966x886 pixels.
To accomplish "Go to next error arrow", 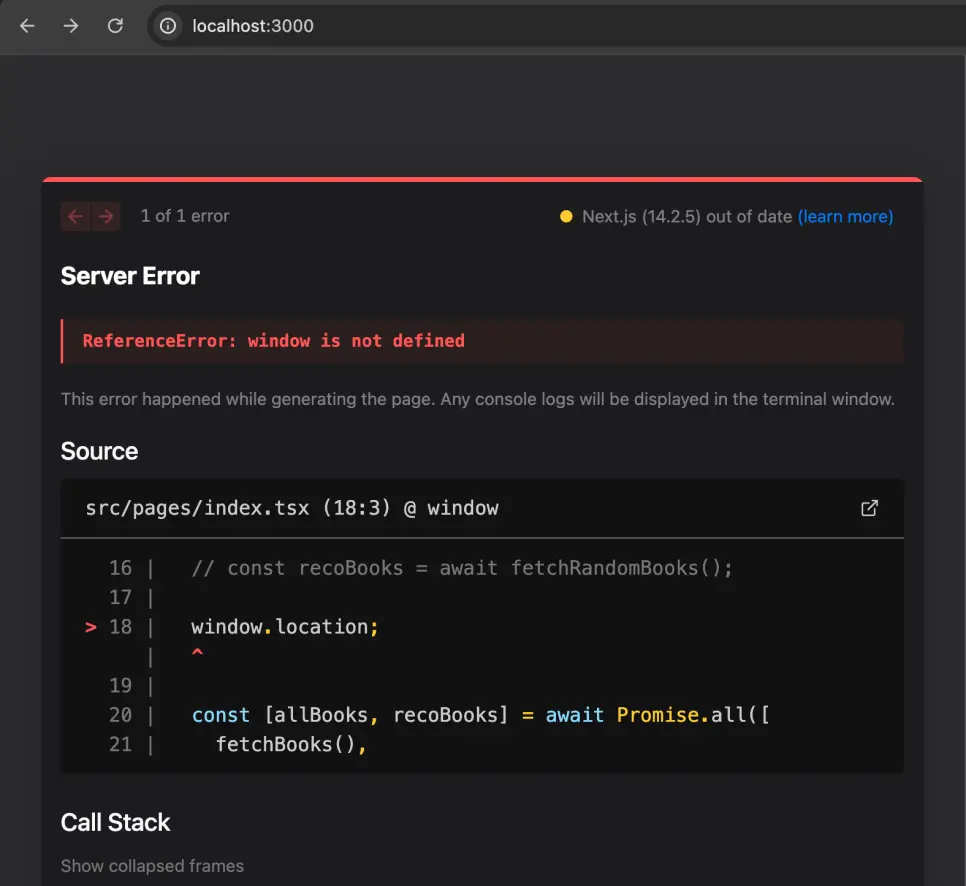I will tap(106, 216).
